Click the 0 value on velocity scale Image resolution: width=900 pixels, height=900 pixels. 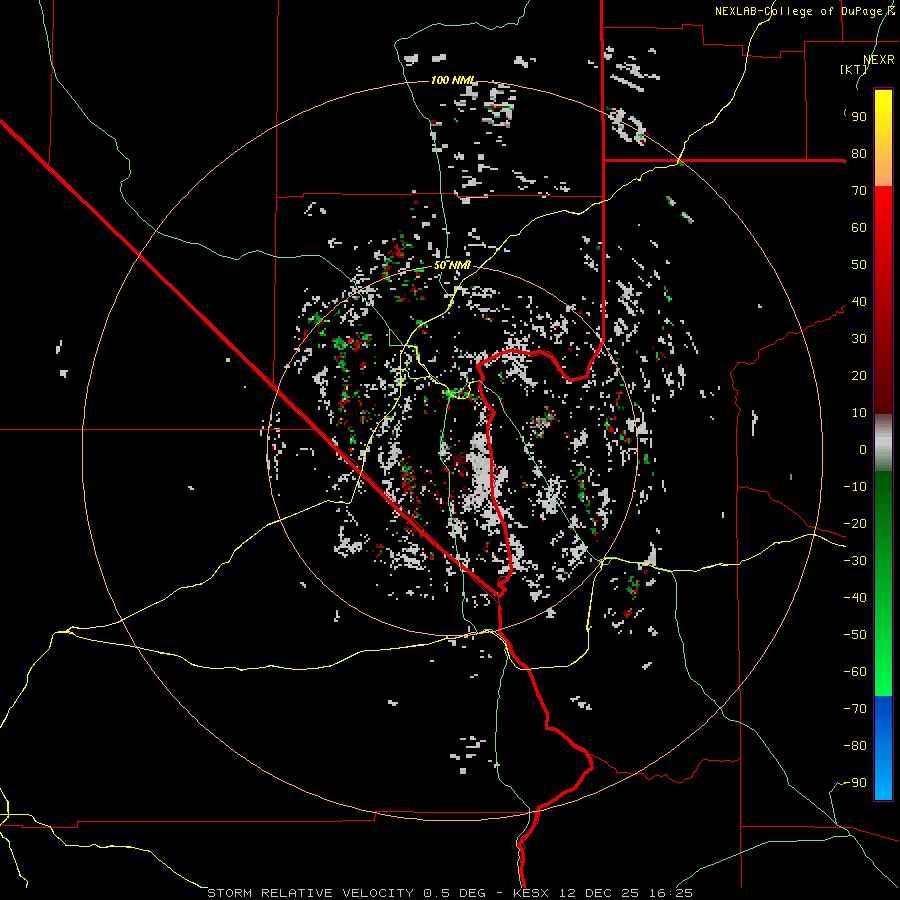[863, 450]
